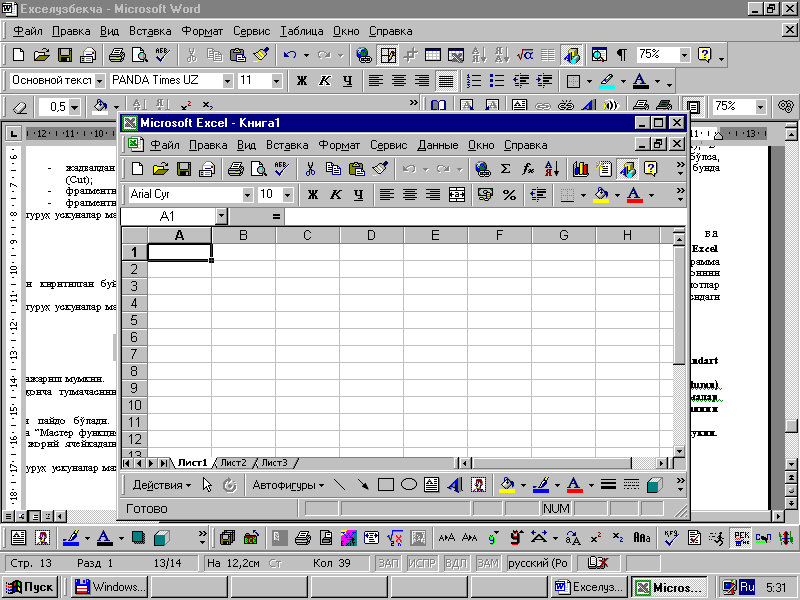The image size is (800, 600).
Task: Click Excel's AutoSum sigma icon
Action: tap(505, 169)
